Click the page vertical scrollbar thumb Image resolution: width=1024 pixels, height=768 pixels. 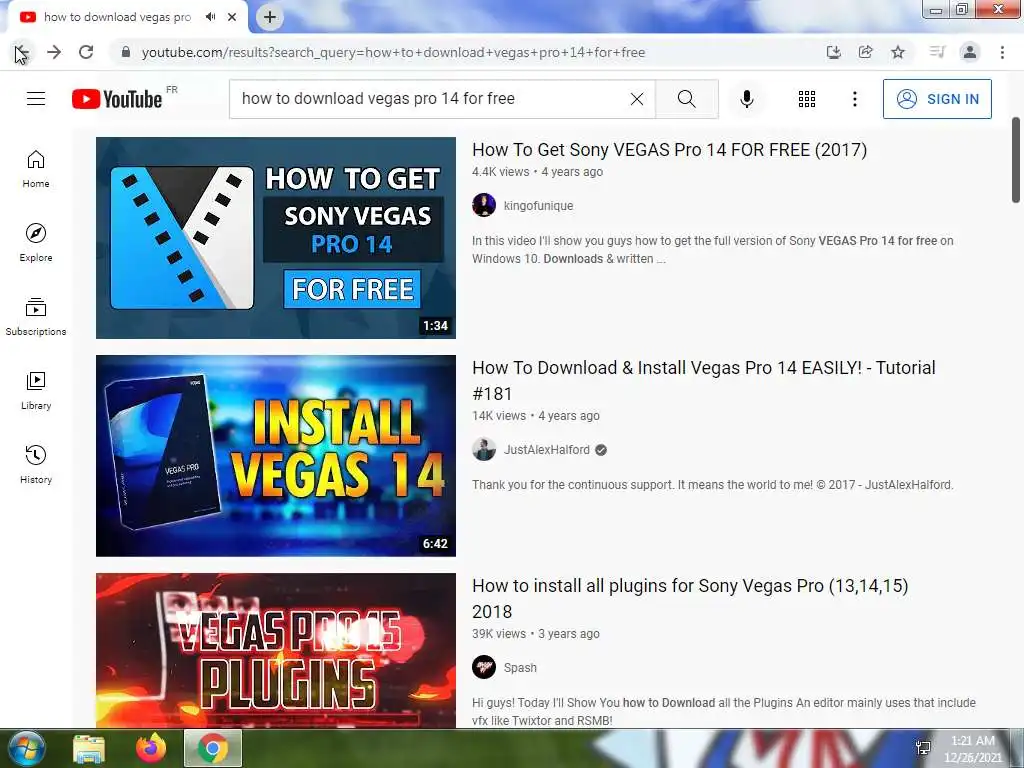tap(1016, 160)
